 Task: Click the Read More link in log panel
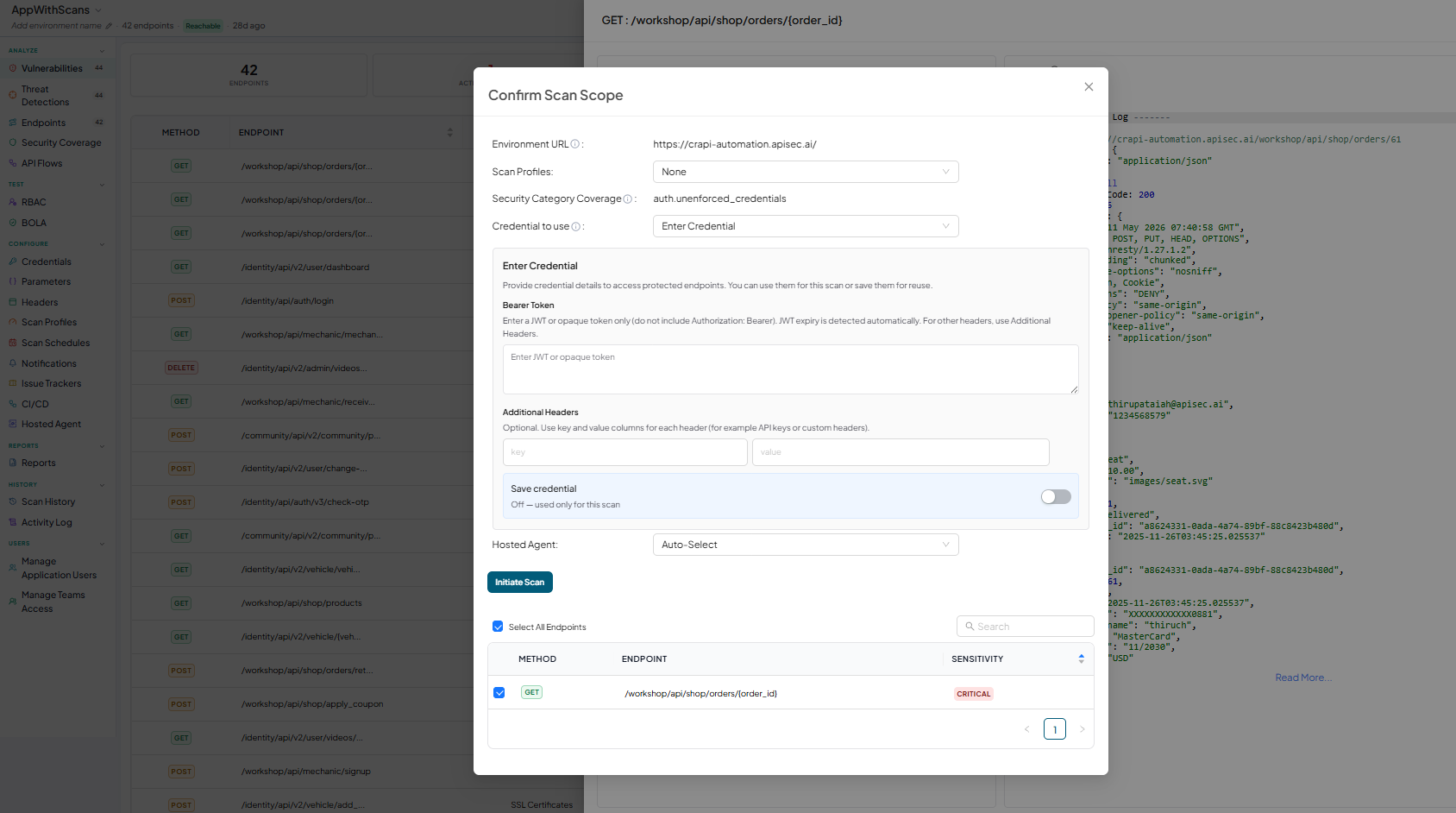pyautogui.click(x=1303, y=677)
